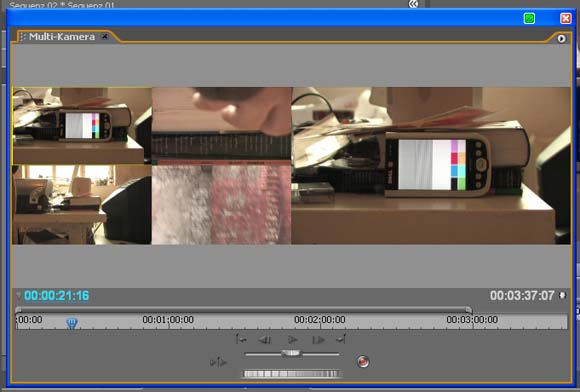Step forward one frame
Image resolution: width=580 pixels, height=392 pixels.
pos(318,339)
